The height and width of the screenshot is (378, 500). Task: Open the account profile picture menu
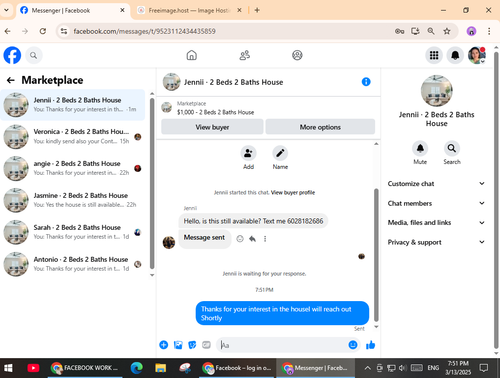click(x=476, y=55)
